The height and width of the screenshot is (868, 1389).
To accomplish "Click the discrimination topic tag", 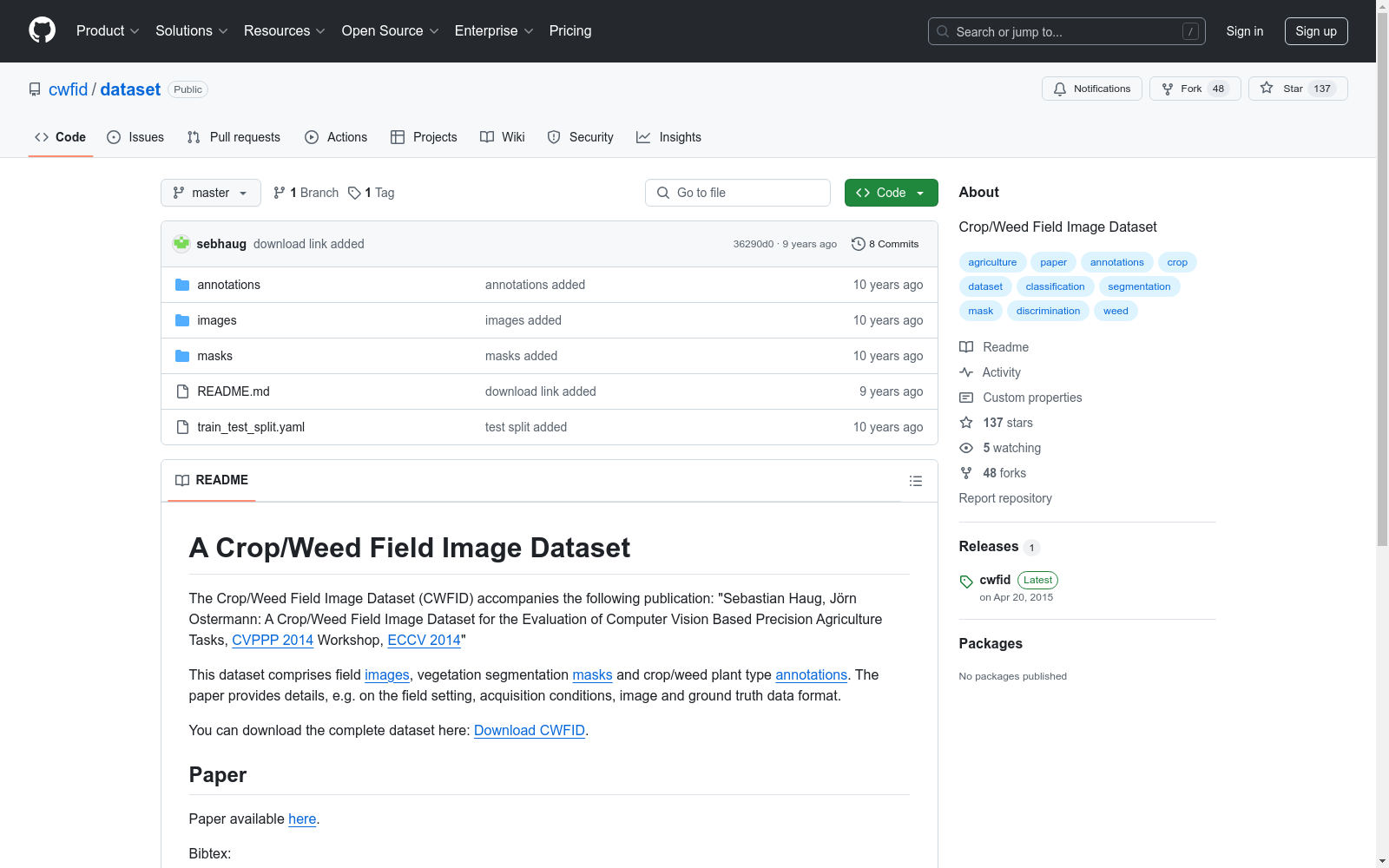I will pyautogui.click(x=1048, y=311).
